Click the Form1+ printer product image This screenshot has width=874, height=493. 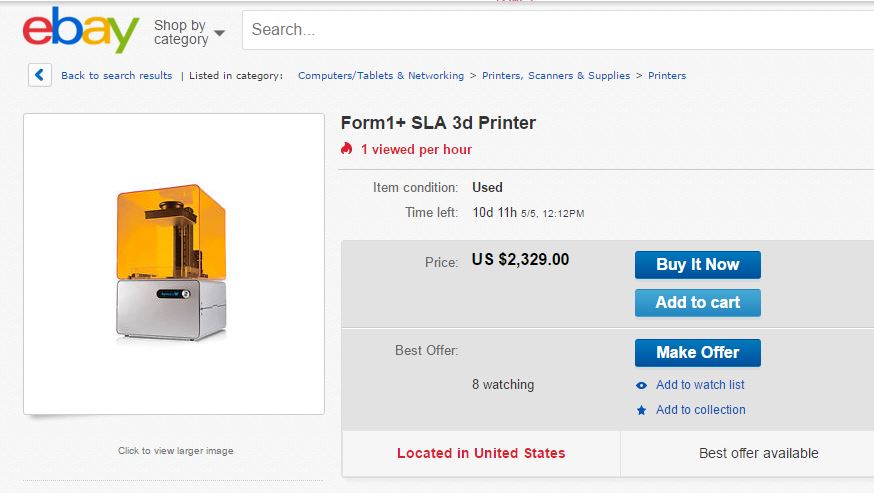[172, 262]
